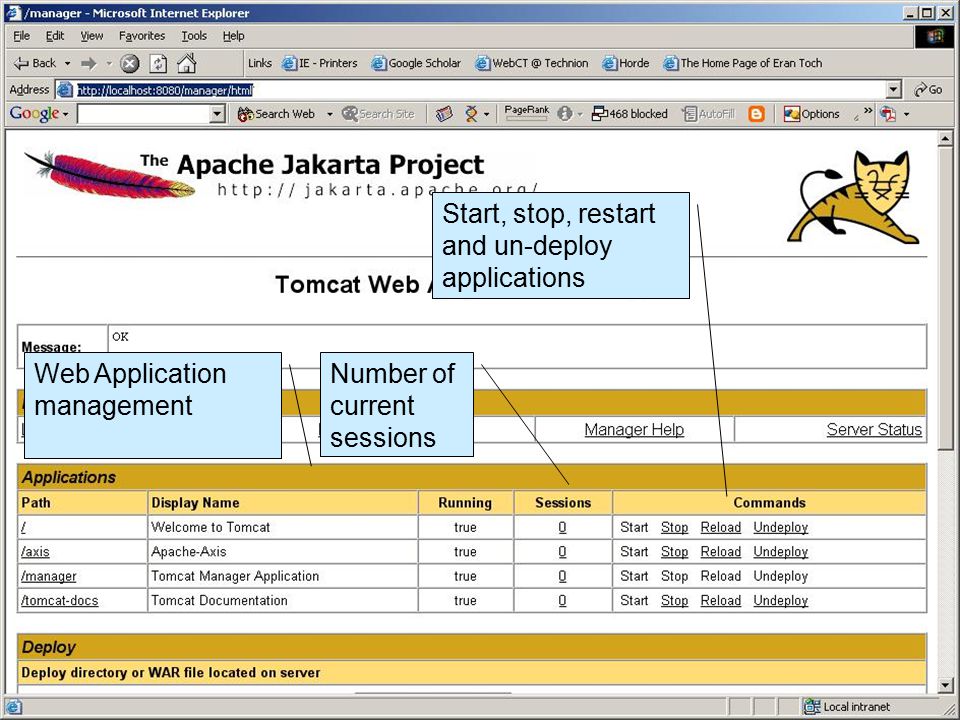Click the Address bar URL field

[x=470, y=90]
